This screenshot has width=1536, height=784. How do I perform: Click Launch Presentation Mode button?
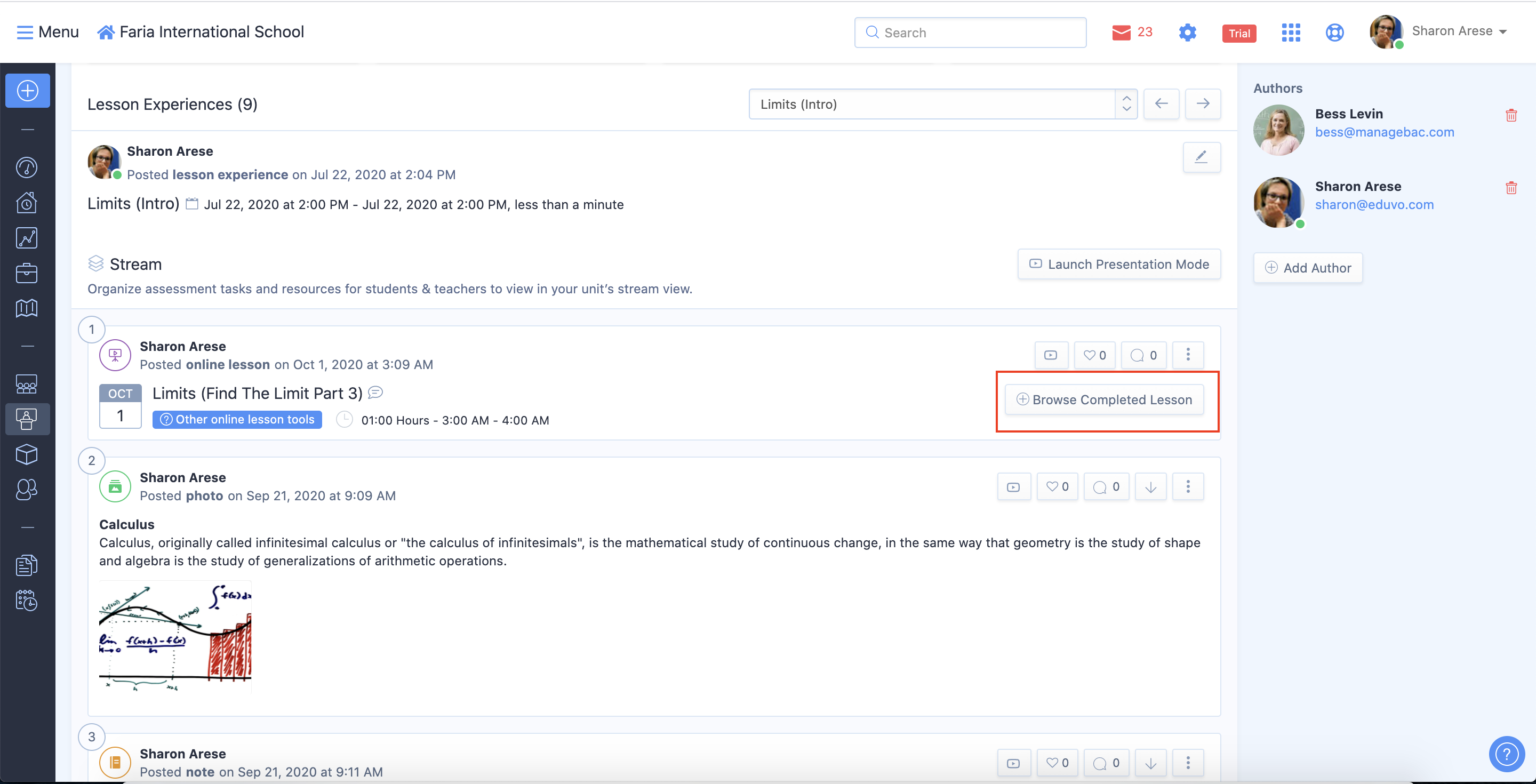coord(1118,264)
